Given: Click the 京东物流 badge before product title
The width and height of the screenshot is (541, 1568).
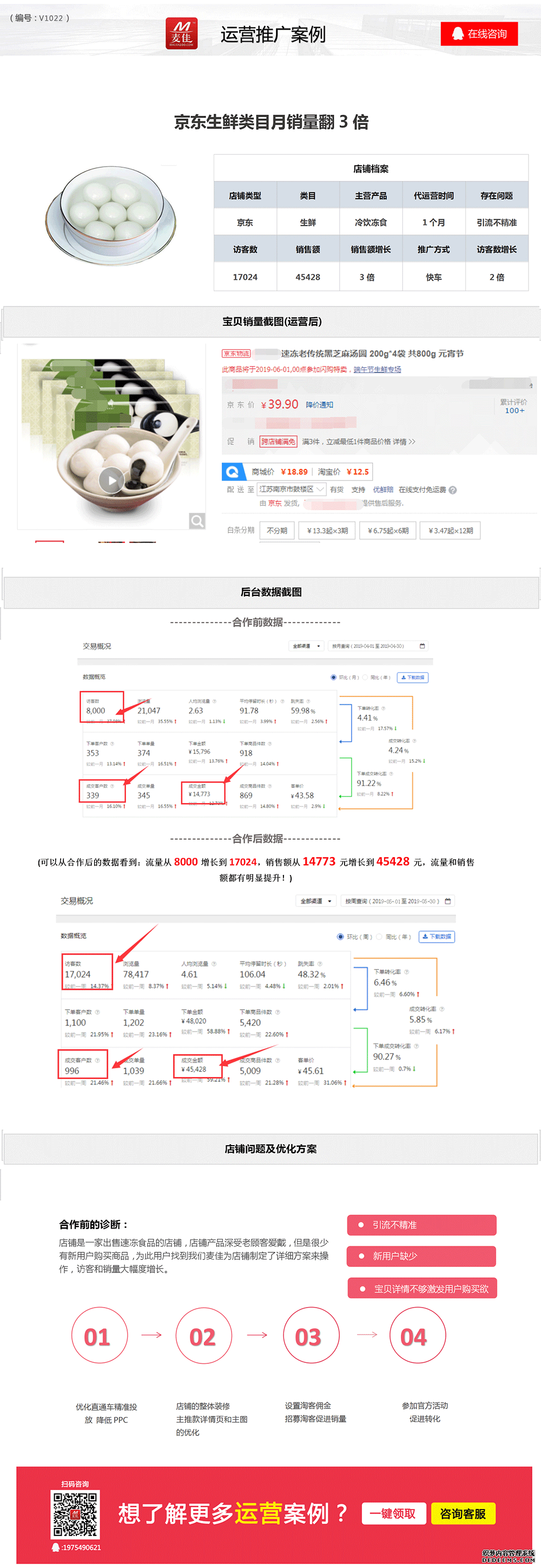Looking at the screenshot, I should [236, 354].
